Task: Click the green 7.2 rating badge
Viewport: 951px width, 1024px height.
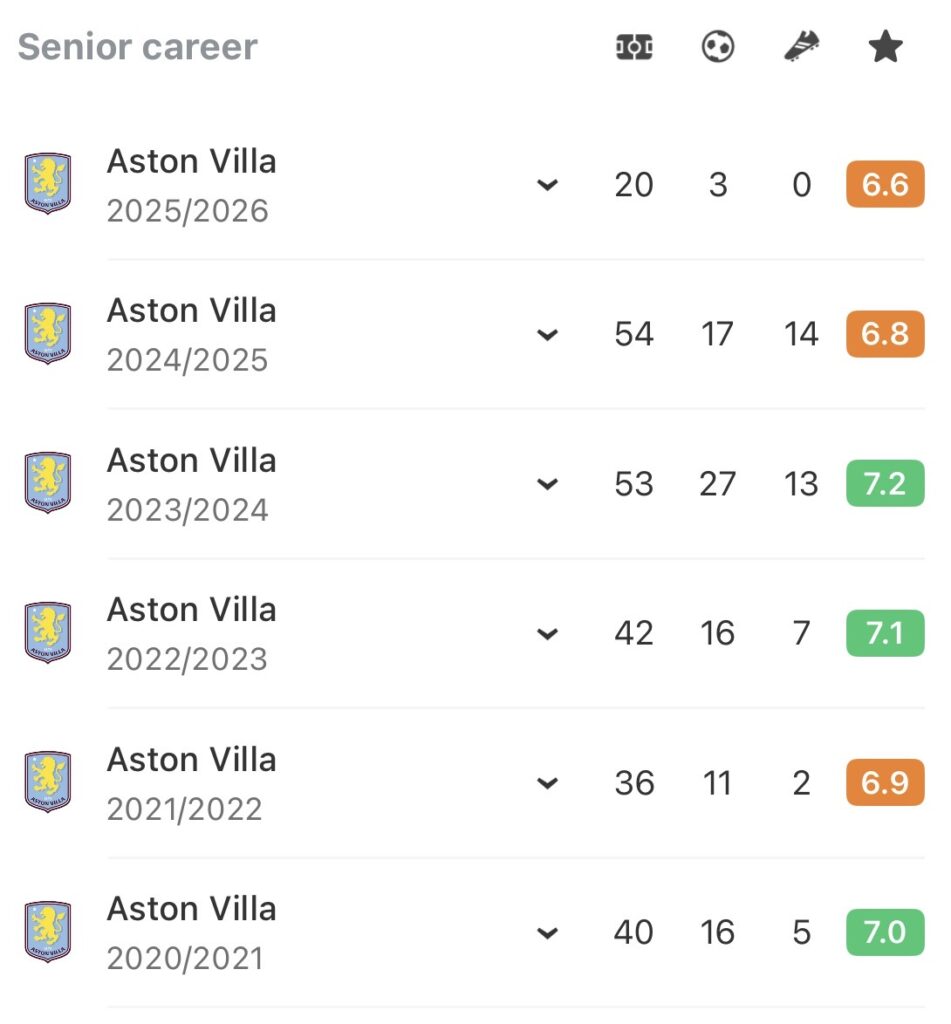Action: [x=885, y=484]
